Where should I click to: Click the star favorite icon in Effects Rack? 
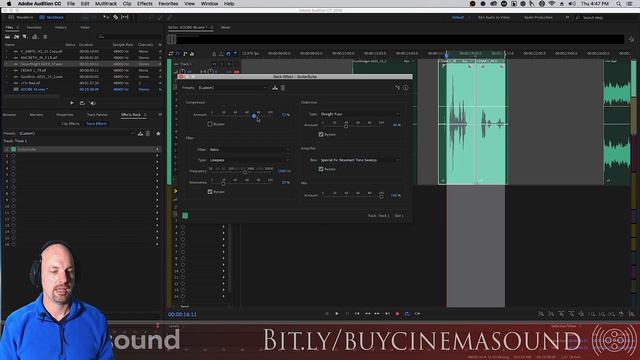pos(158,133)
